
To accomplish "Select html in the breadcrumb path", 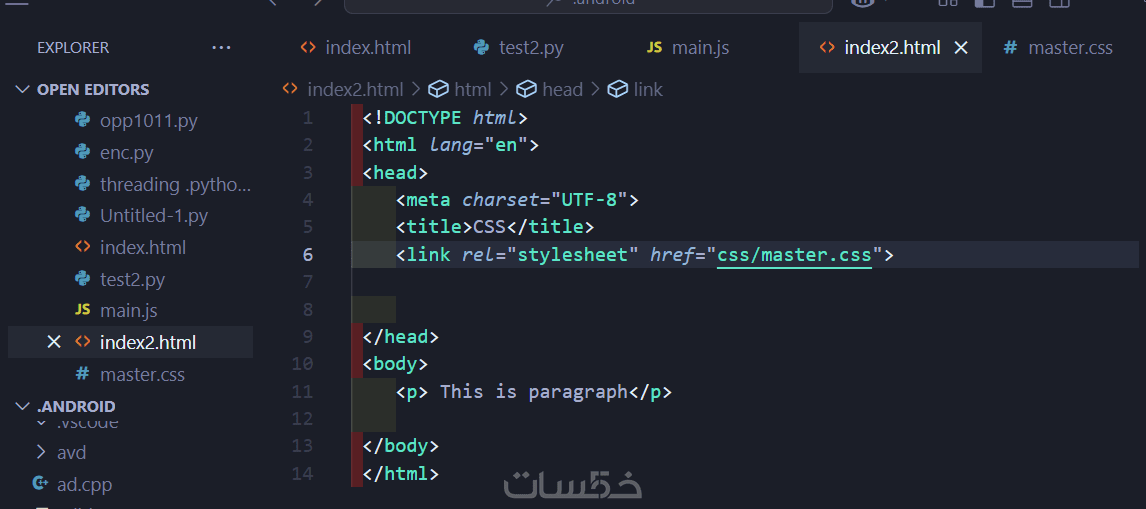I will click(473, 90).
